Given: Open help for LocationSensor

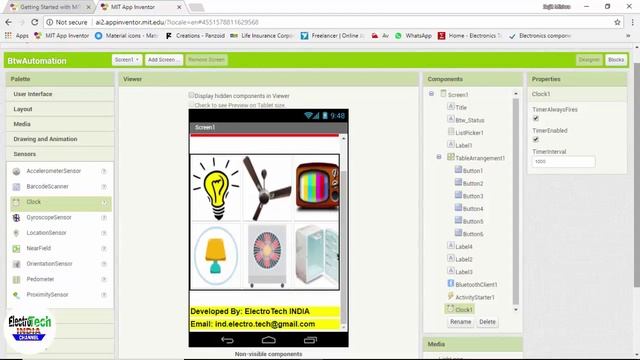Looking at the screenshot, I should (x=104, y=233).
